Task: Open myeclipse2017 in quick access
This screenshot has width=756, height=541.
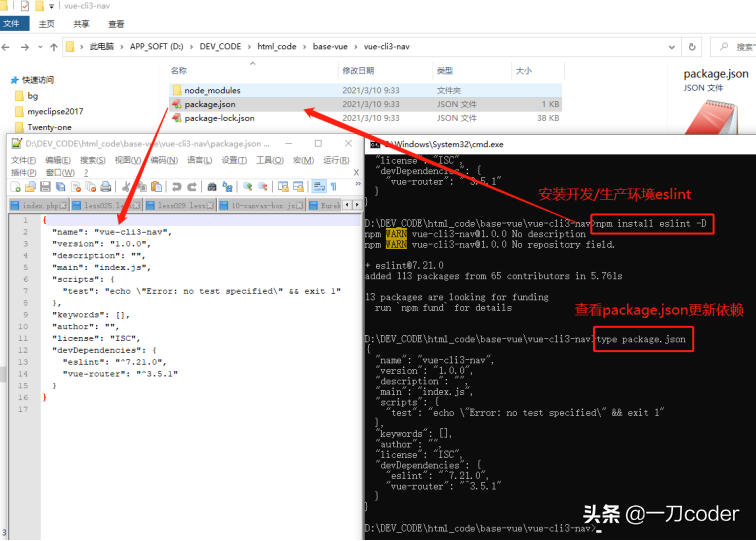Action: pyautogui.click(x=49, y=111)
